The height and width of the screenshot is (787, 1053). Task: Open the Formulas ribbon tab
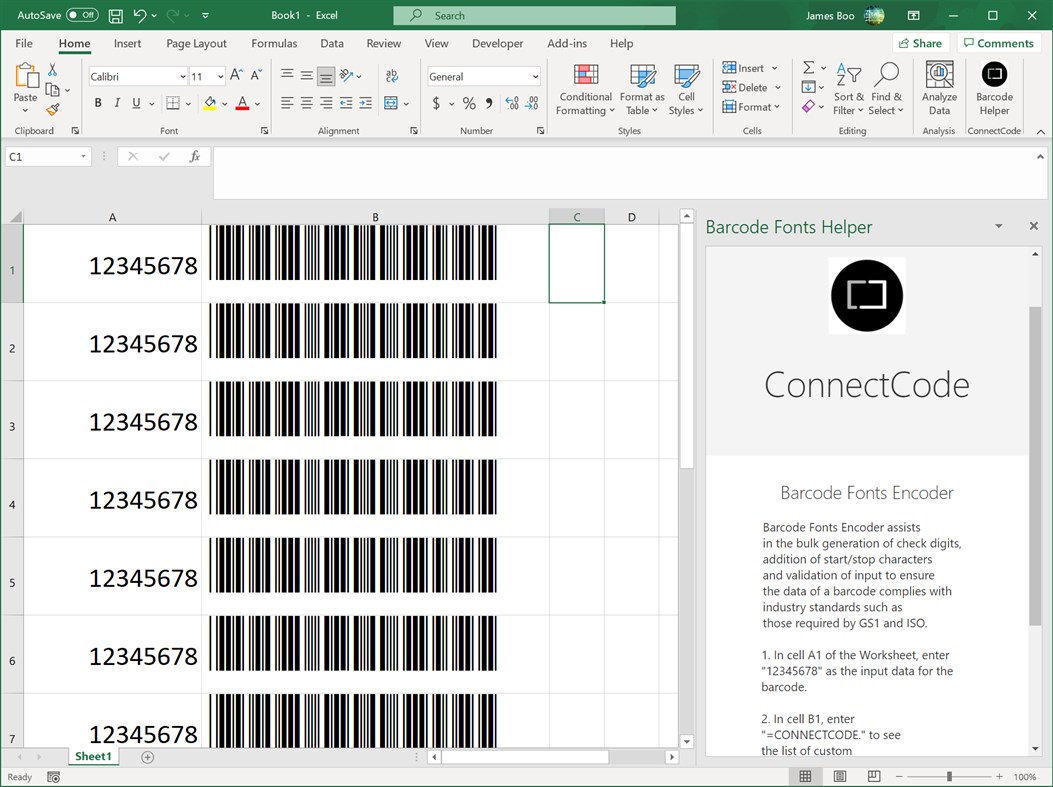coord(273,43)
